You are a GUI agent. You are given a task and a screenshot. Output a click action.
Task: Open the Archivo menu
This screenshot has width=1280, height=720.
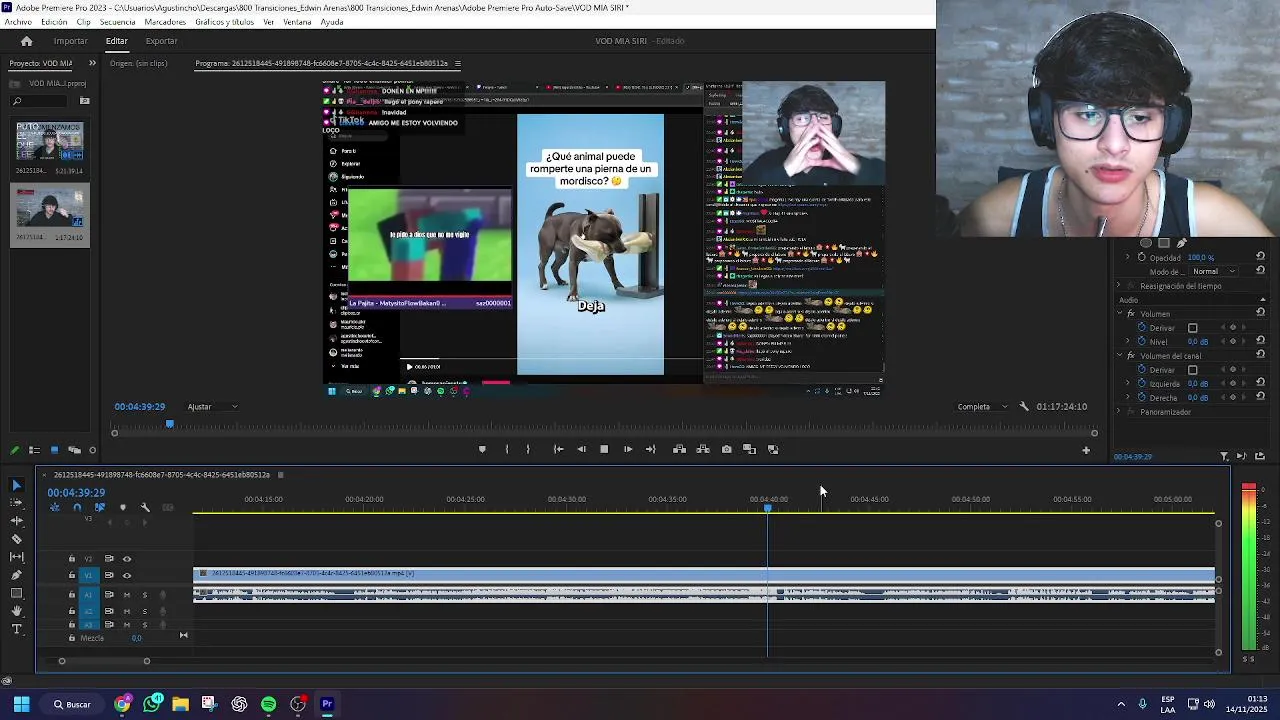click(17, 22)
